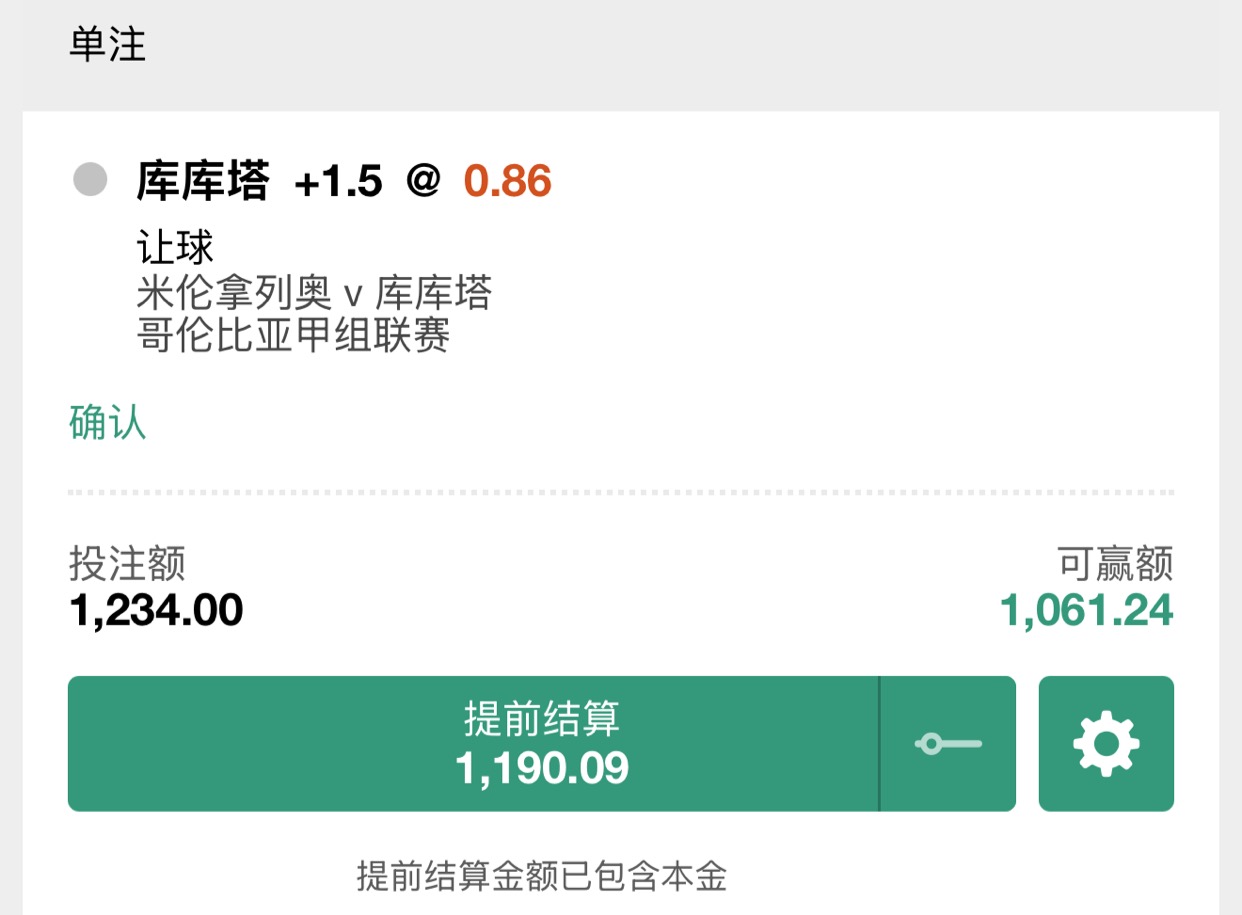Click the dotted divider under 确认
1242x915 pixels.
click(620, 492)
